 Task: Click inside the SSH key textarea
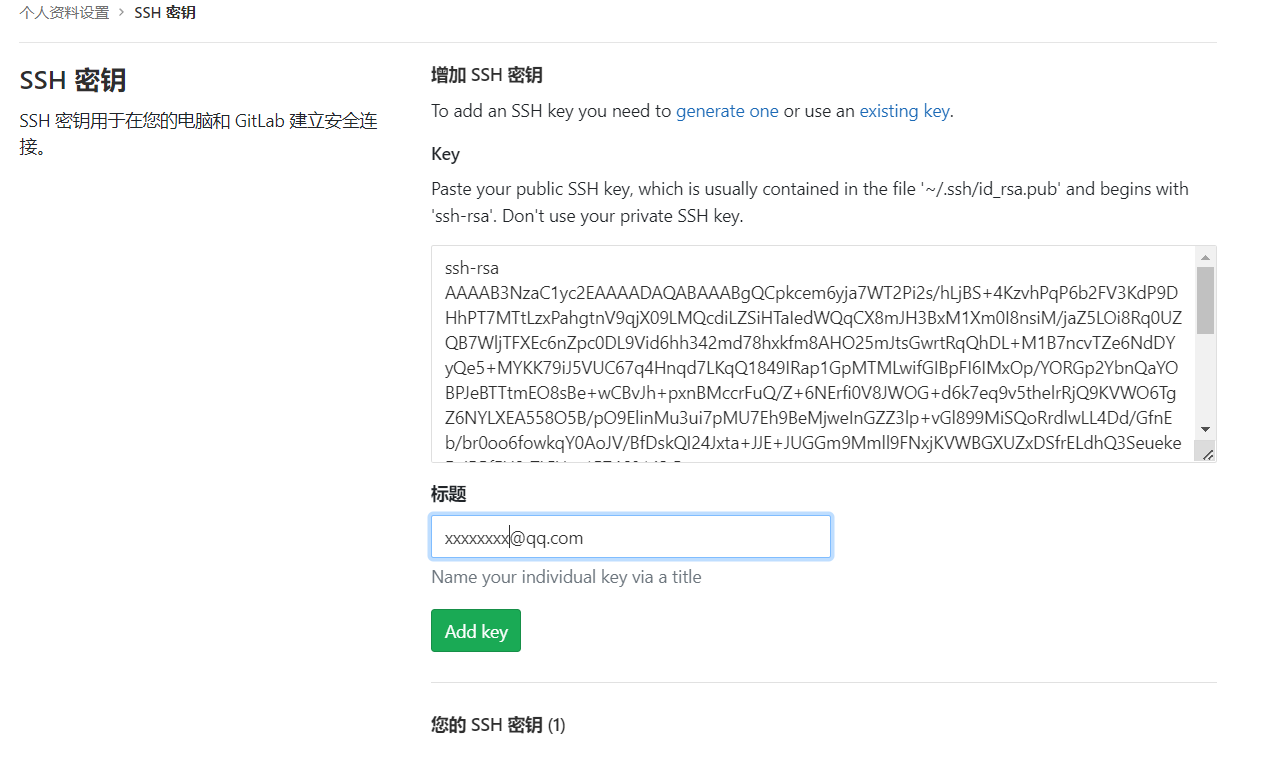click(x=800, y=350)
